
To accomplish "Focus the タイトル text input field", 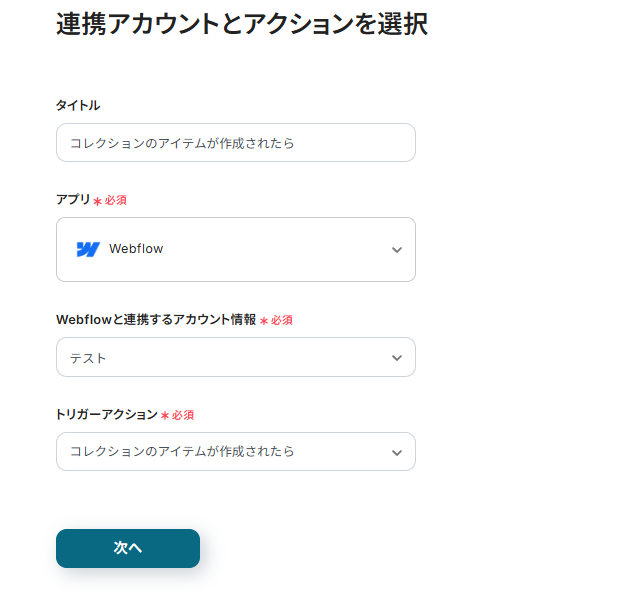I will [235, 142].
